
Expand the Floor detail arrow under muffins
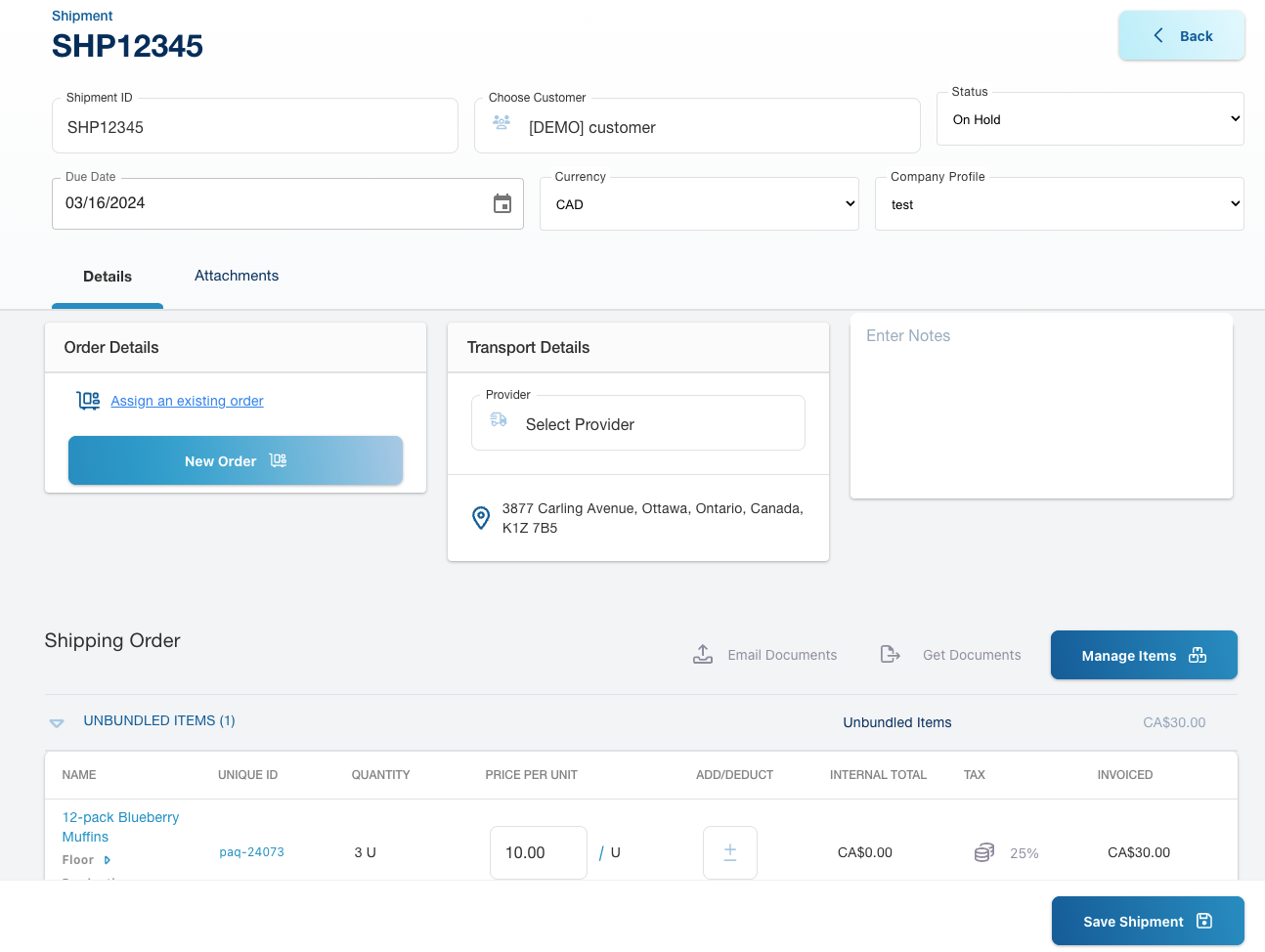(x=108, y=860)
